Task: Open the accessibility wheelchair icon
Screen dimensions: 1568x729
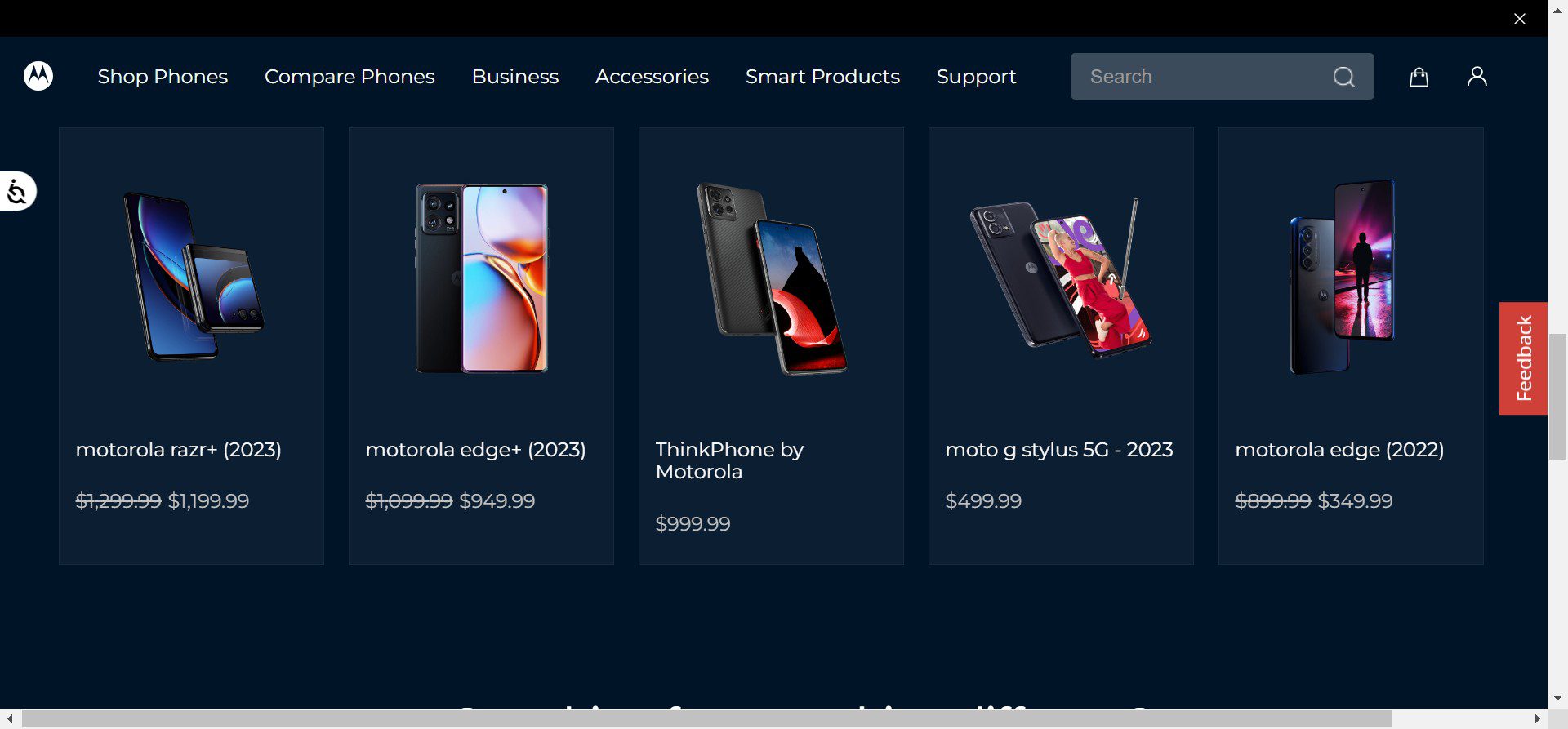Action: click(x=17, y=191)
